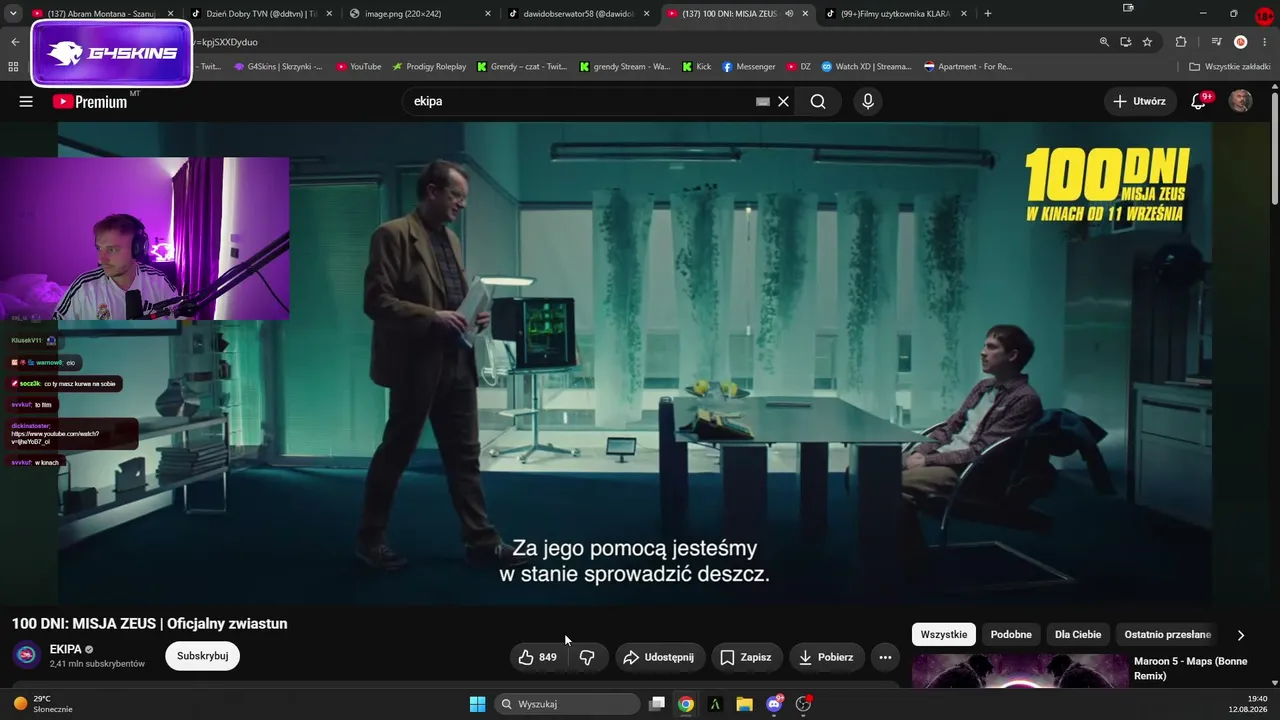
Task: Open the DZ bookmark
Action: 798,67
